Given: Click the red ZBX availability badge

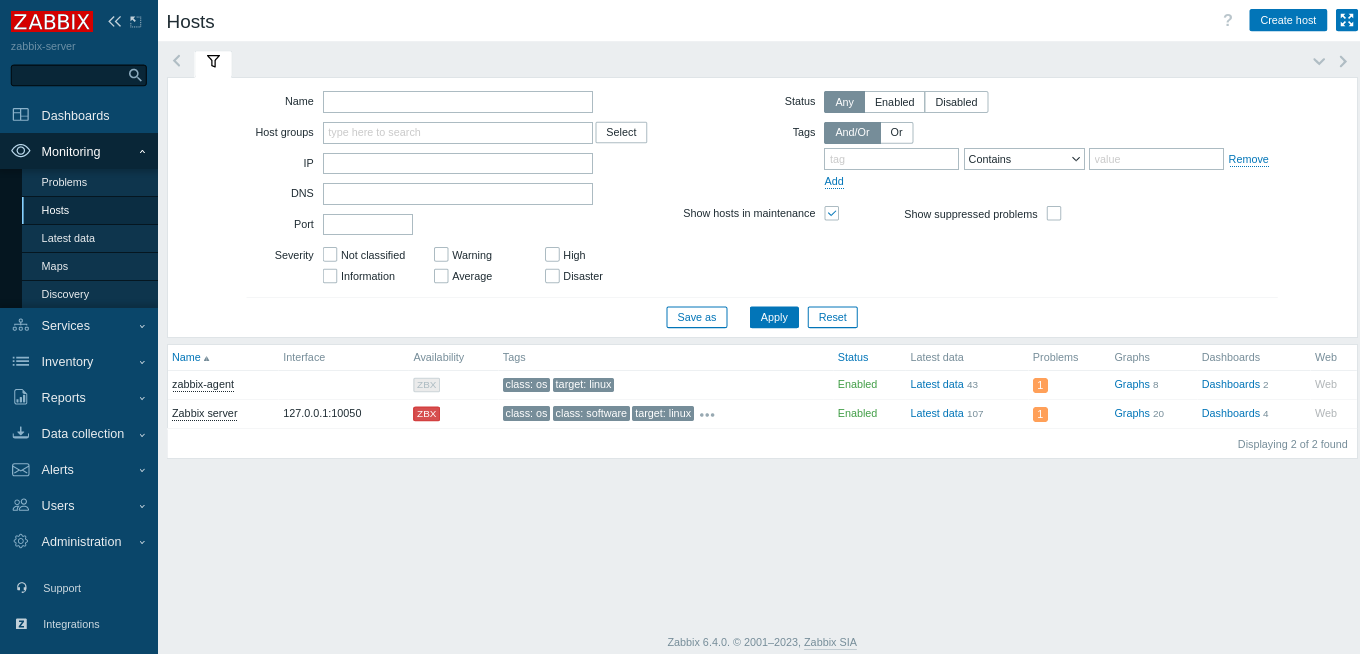Looking at the screenshot, I should (x=426, y=414).
